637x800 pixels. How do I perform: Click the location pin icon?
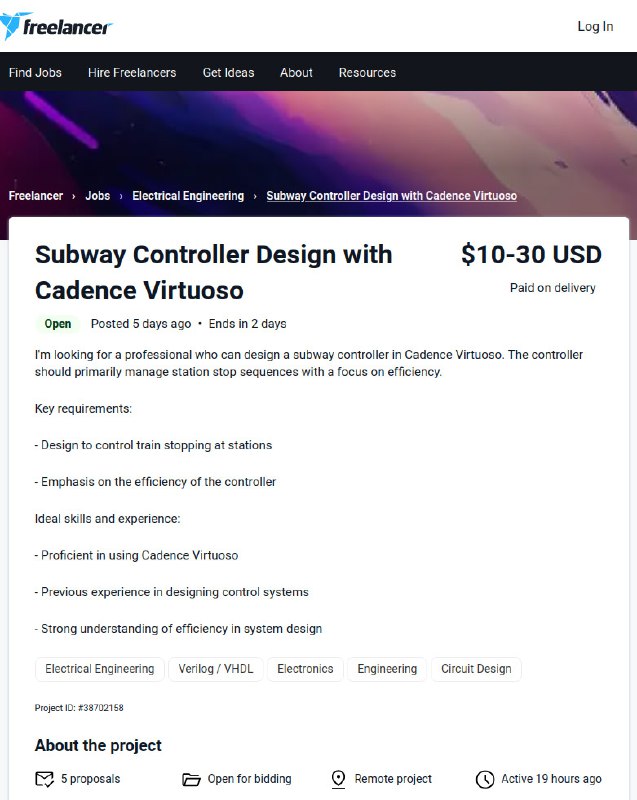[338, 779]
